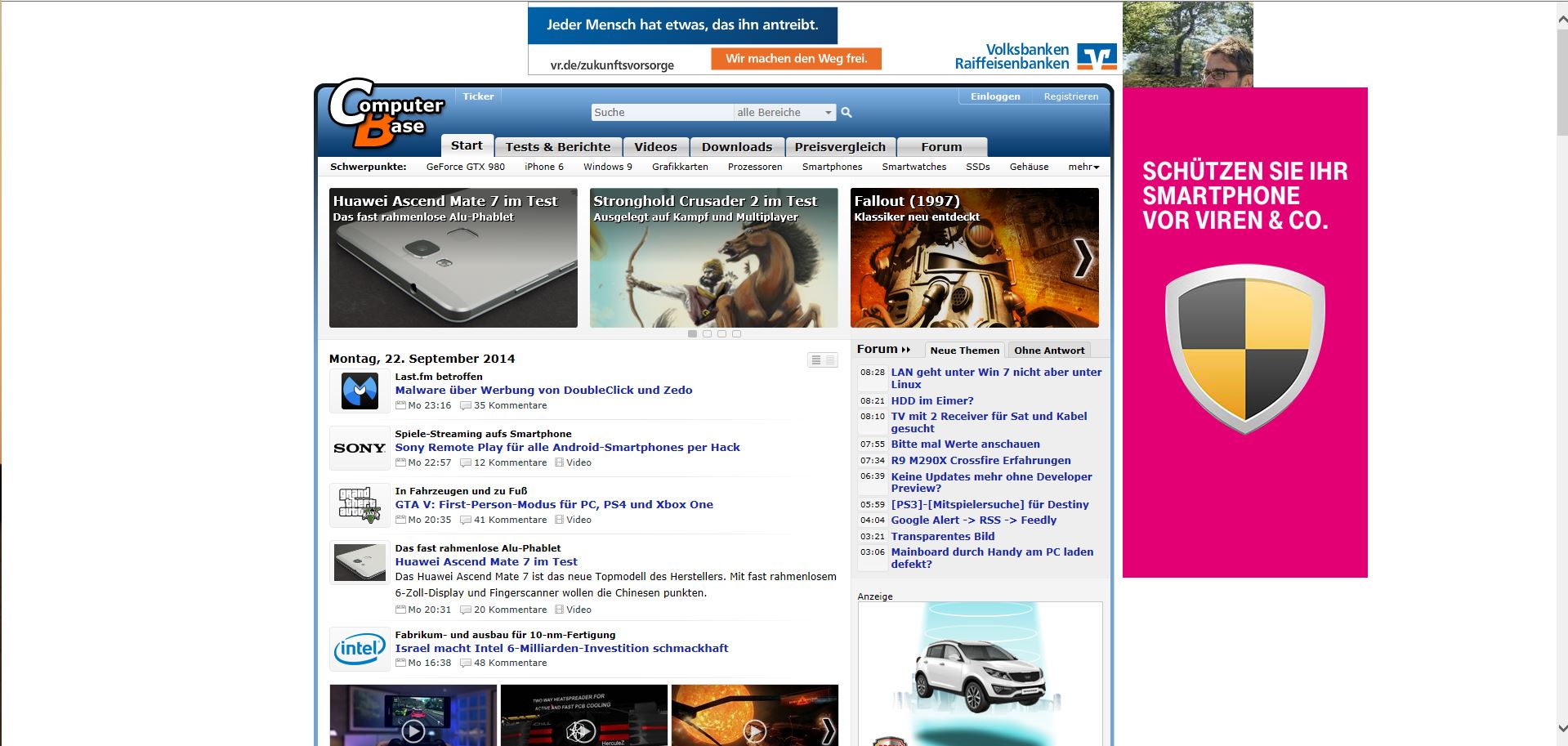Toggle the news list view icon
This screenshot has width=1568, height=746.
(x=823, y=360)
